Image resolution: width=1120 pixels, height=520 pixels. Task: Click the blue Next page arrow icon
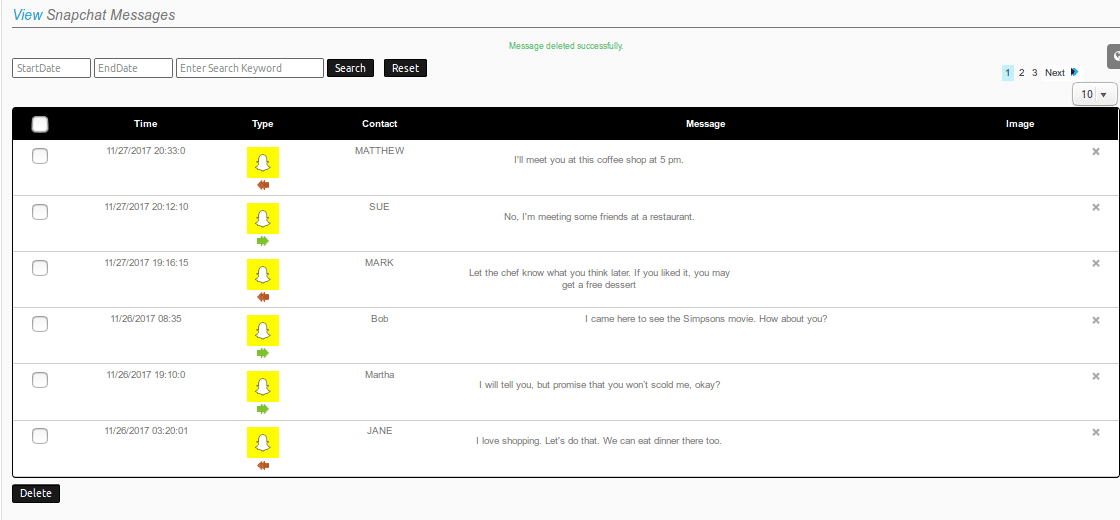[1075, 72]
